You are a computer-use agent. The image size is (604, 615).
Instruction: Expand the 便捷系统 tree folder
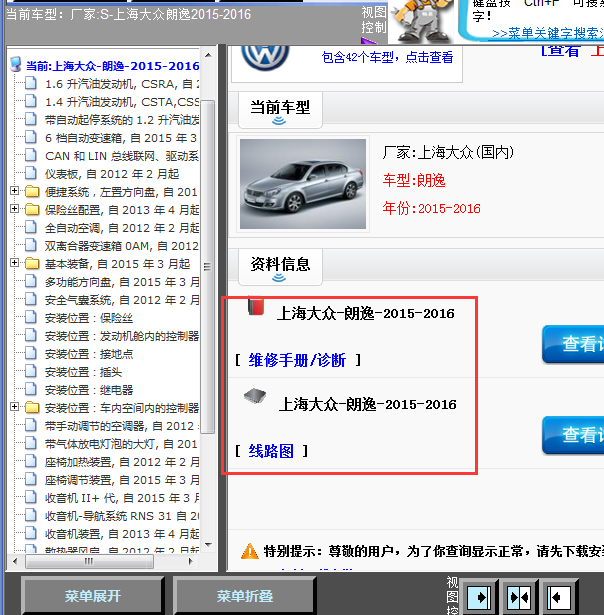14,191
